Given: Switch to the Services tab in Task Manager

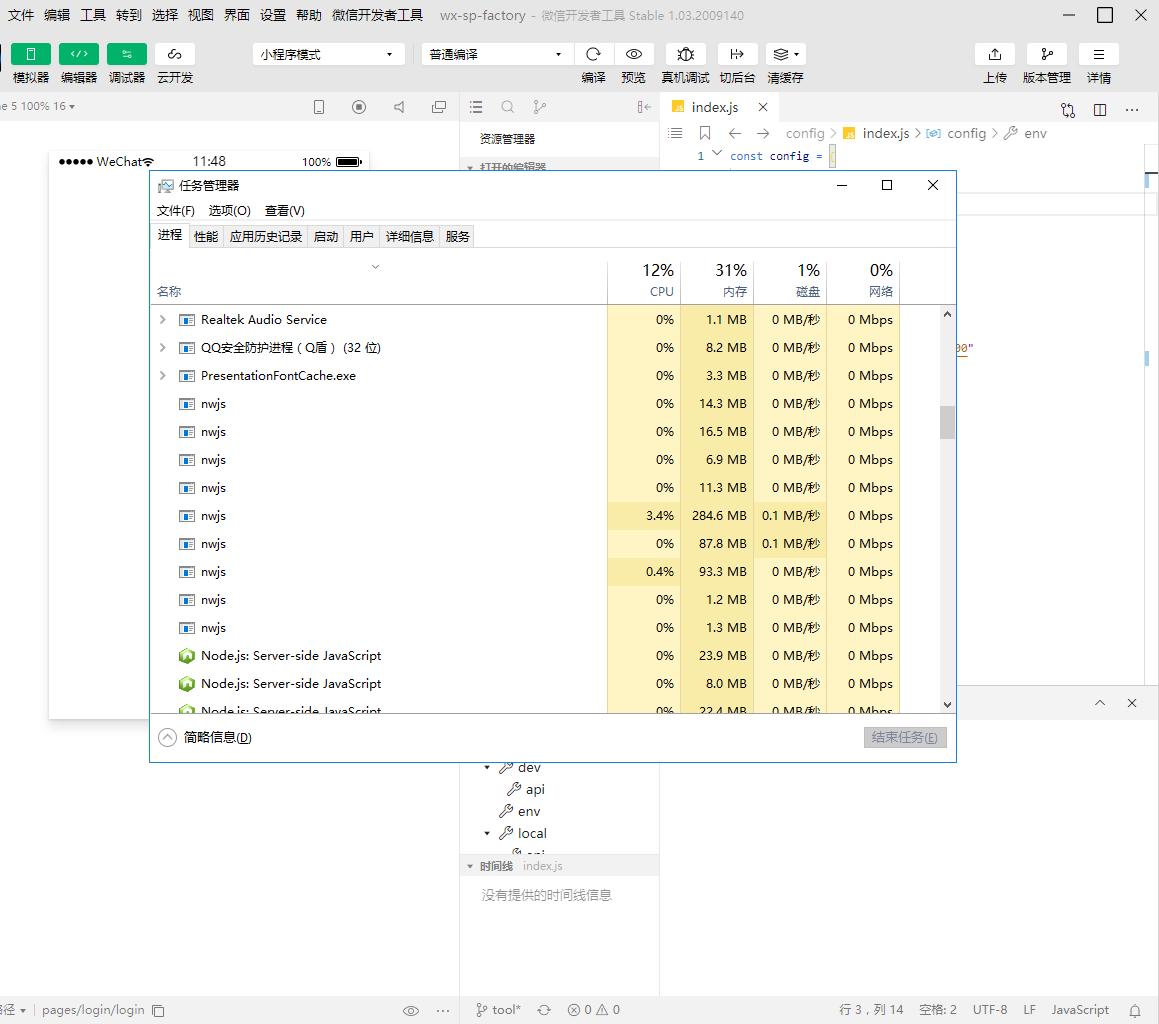Looking at the screenshot, I should pos(458,237).
